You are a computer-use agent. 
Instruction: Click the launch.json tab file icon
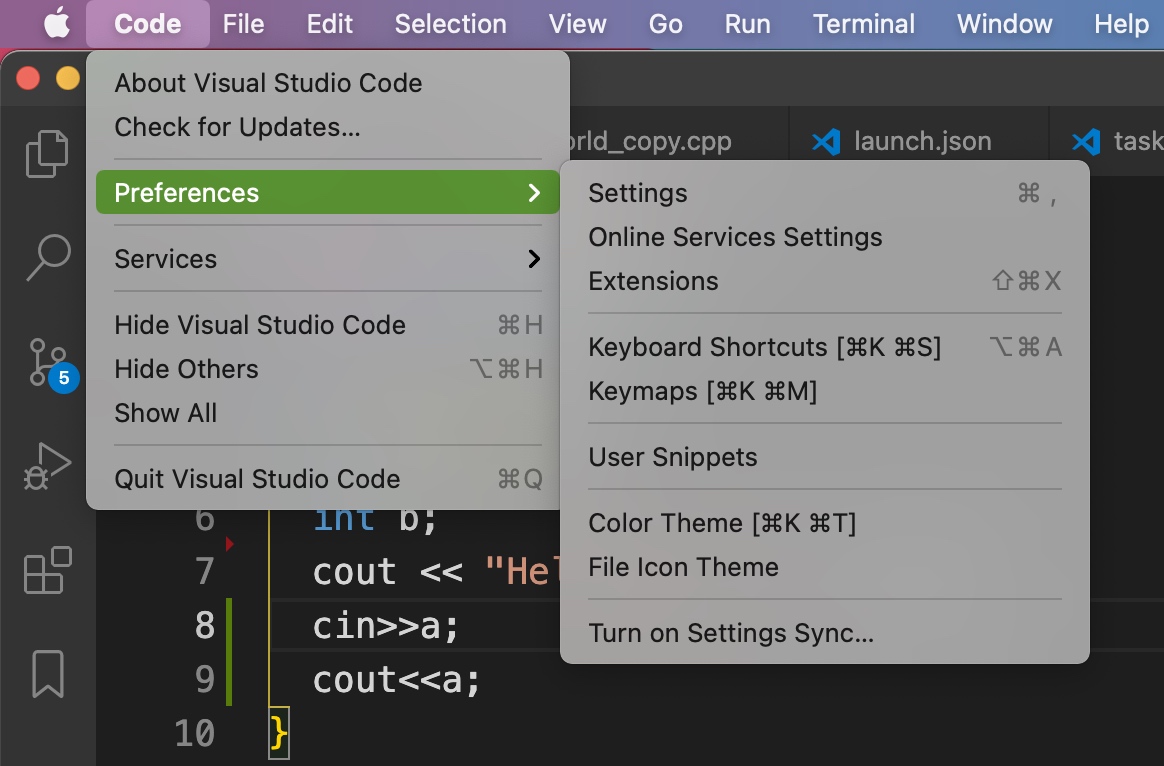tap(826, 142)
